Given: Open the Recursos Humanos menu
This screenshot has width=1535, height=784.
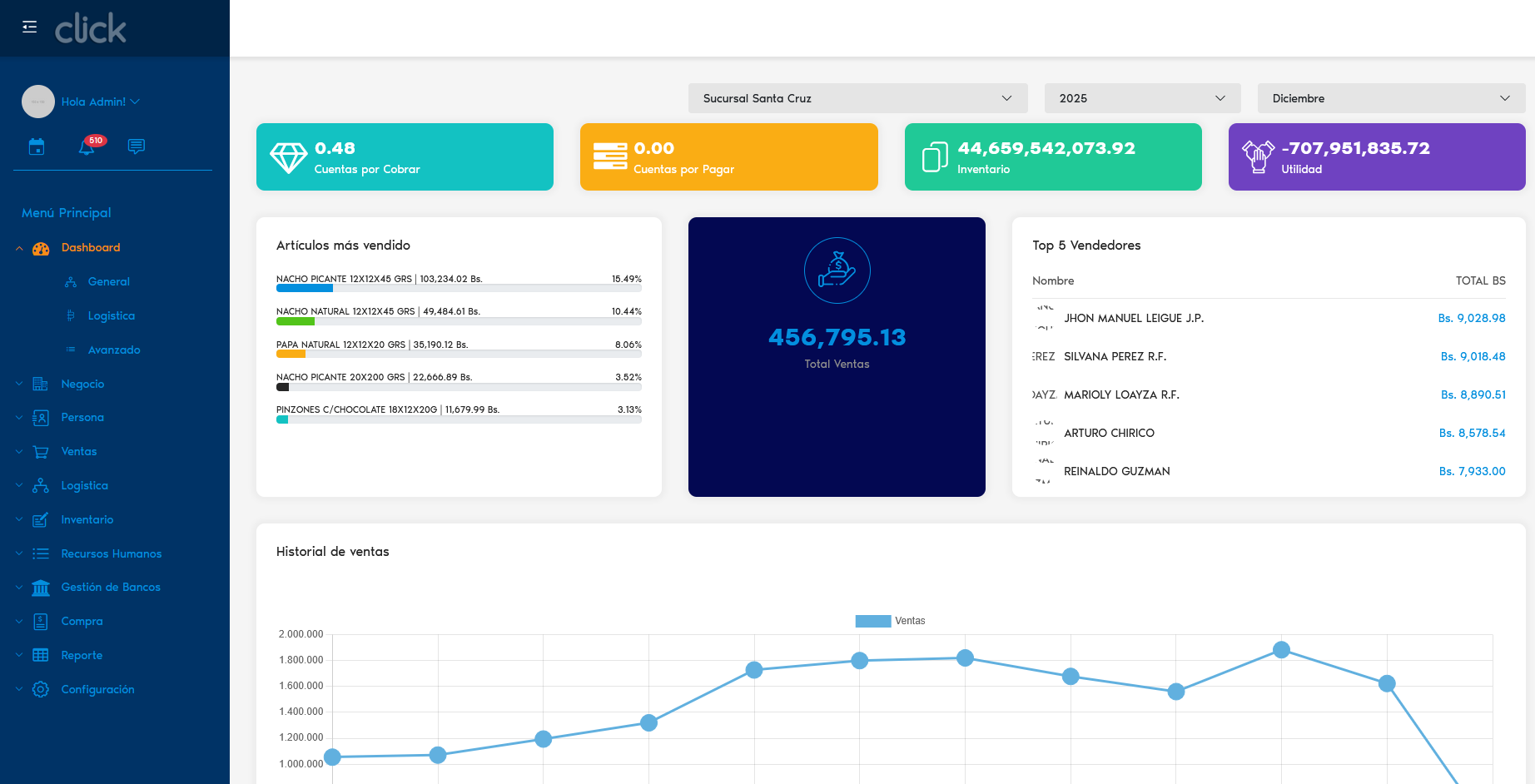Looking at the screenshot, I should (x=111, y=553).
